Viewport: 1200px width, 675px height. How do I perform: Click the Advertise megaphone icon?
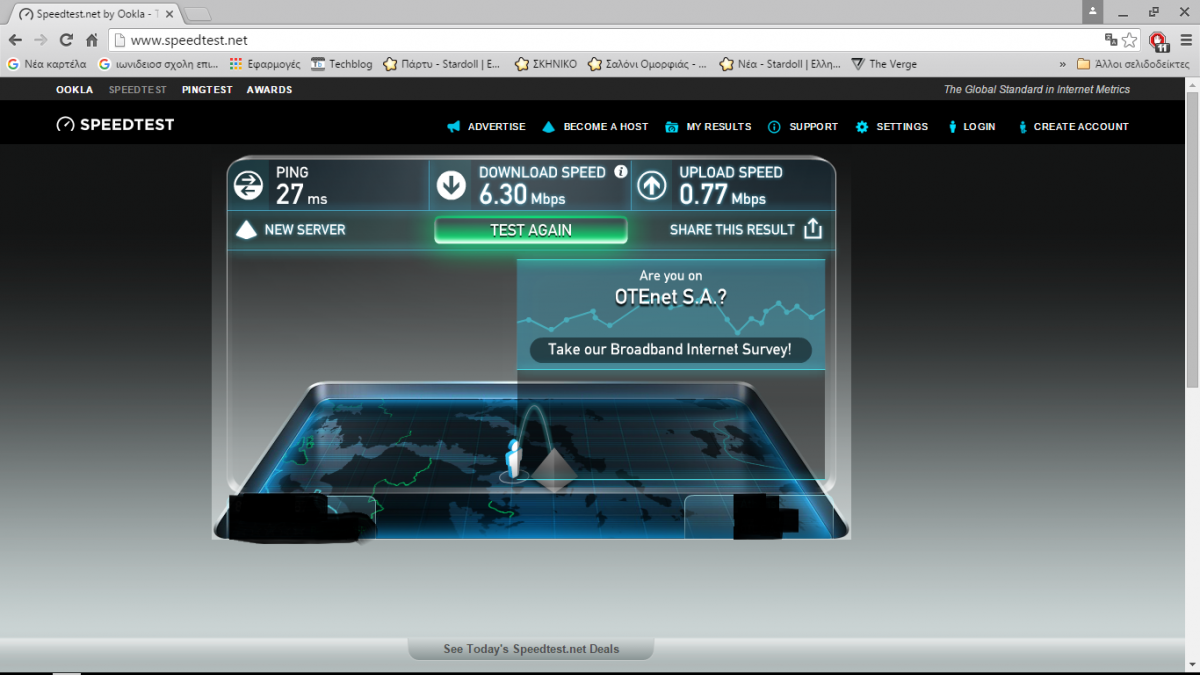(x=454, y=127)
